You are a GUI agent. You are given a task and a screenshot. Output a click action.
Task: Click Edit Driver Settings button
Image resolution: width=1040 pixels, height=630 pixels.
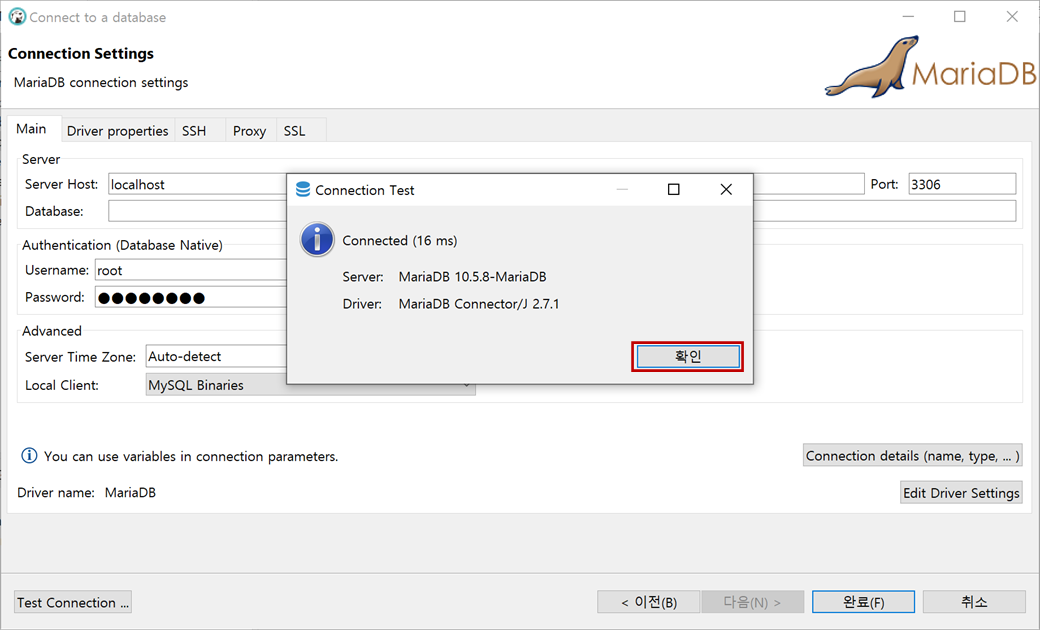click(x=961, y=493)
